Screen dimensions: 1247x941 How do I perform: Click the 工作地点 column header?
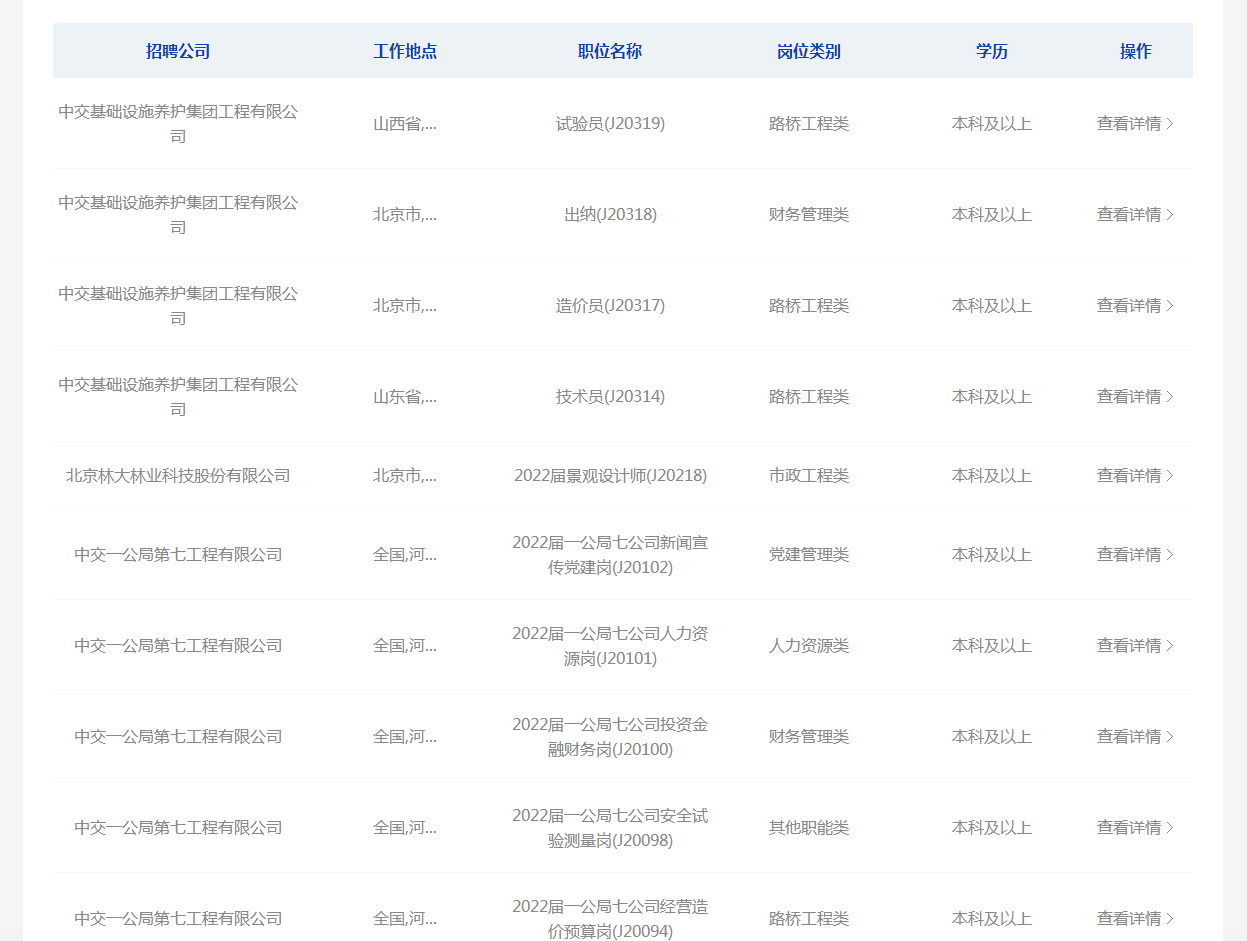(x=405, y=52)
